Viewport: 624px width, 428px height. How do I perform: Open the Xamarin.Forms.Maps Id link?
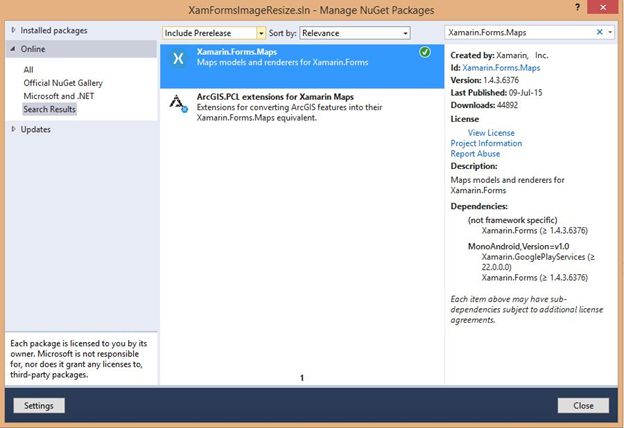coord(501,68)
